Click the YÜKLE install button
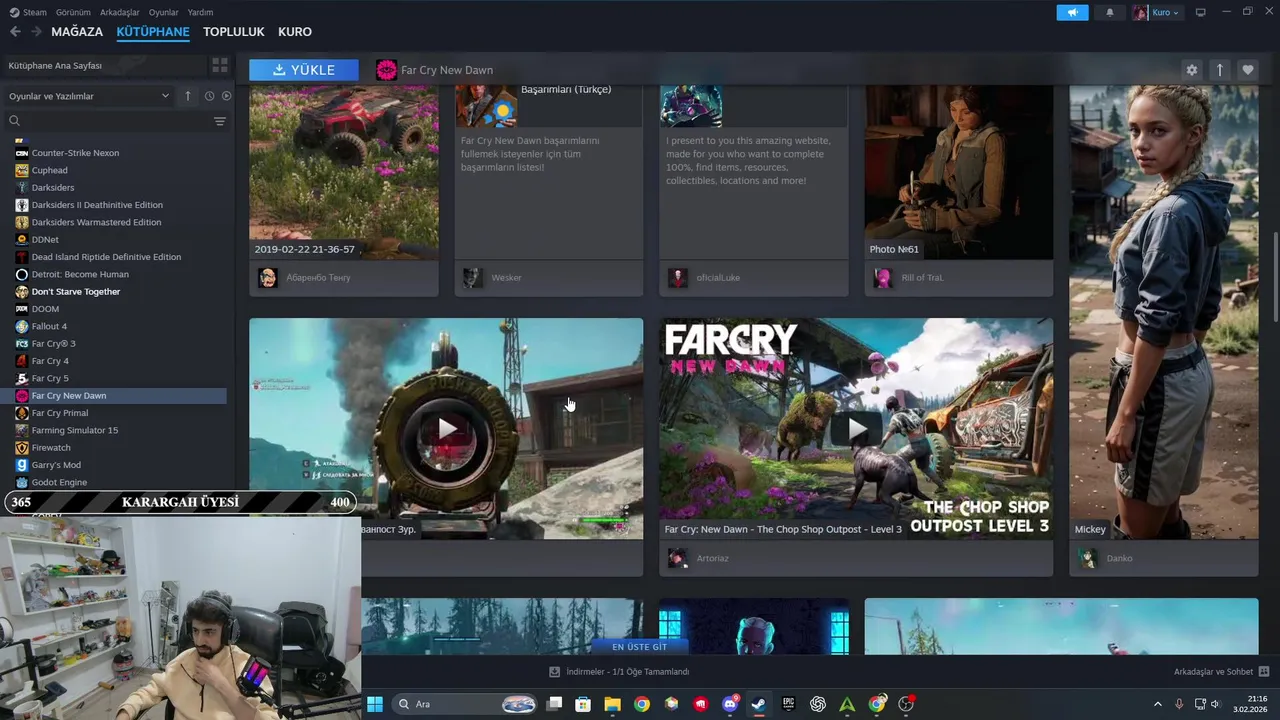The image size is (1280, 720). (x=304, y=70)
